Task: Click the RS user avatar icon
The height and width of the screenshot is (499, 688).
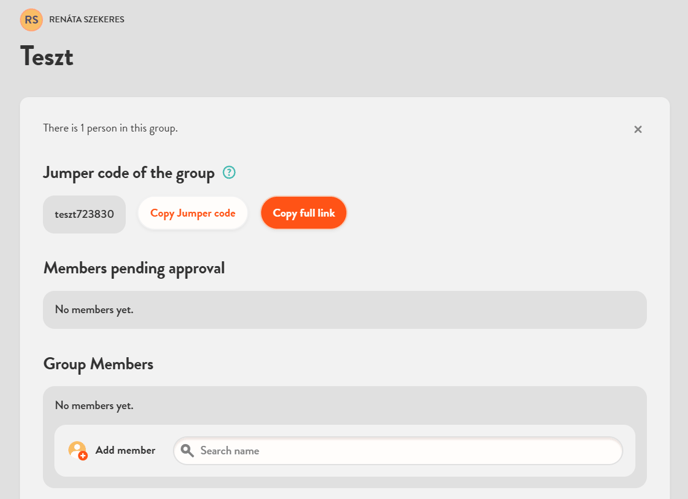Action: tap(31, 19)
